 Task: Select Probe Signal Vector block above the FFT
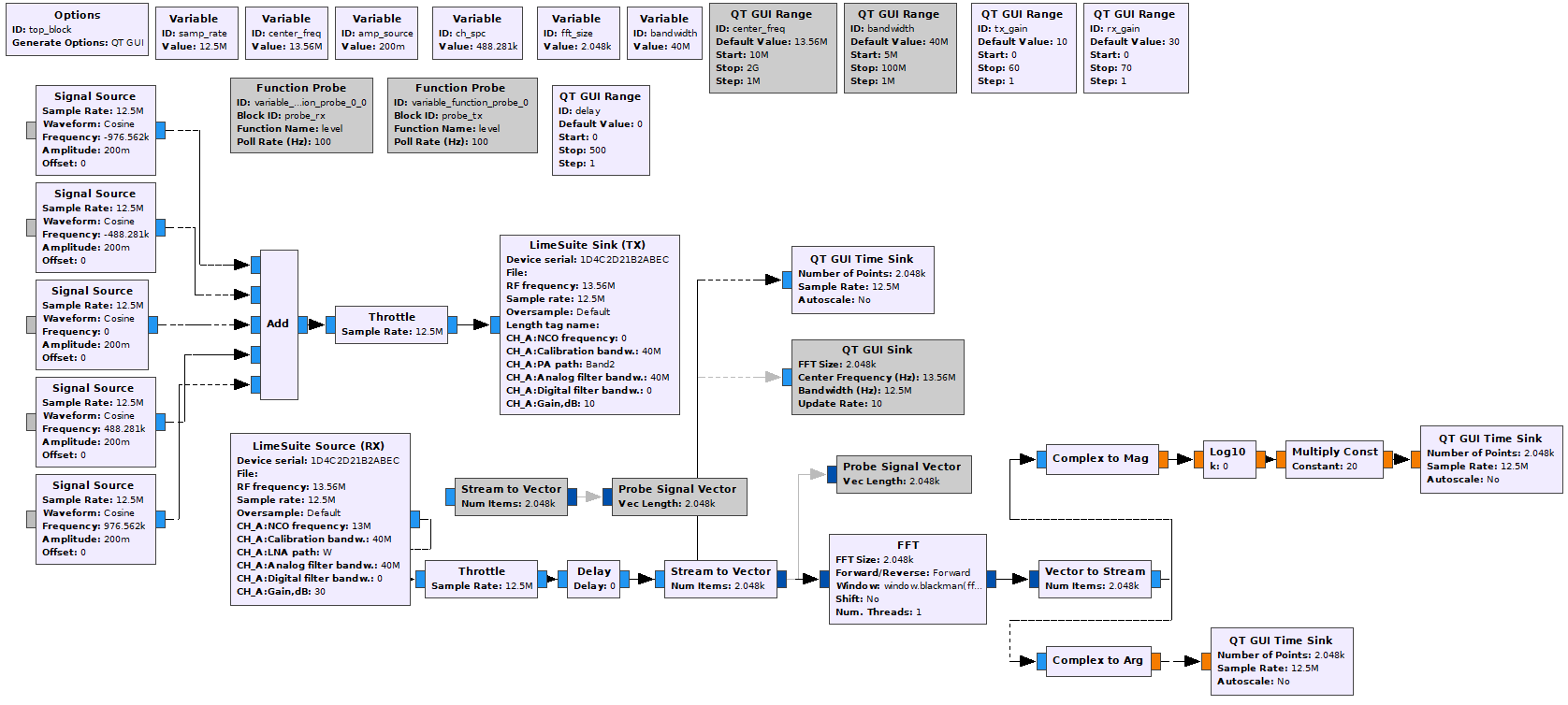pos(904,475)
